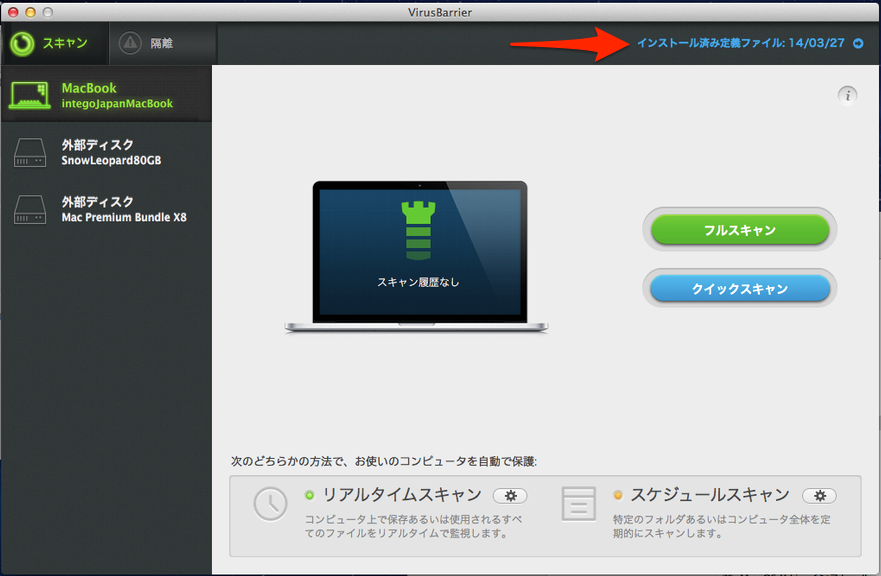
Task: Open the 隔離 quarantine tab
Action: pos(163,43)
